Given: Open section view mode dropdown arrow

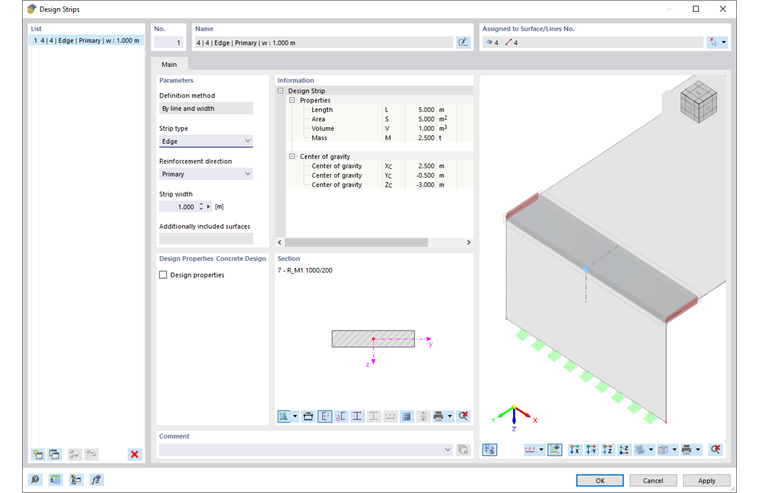Looking at the screenshot, I should [295, 416].
